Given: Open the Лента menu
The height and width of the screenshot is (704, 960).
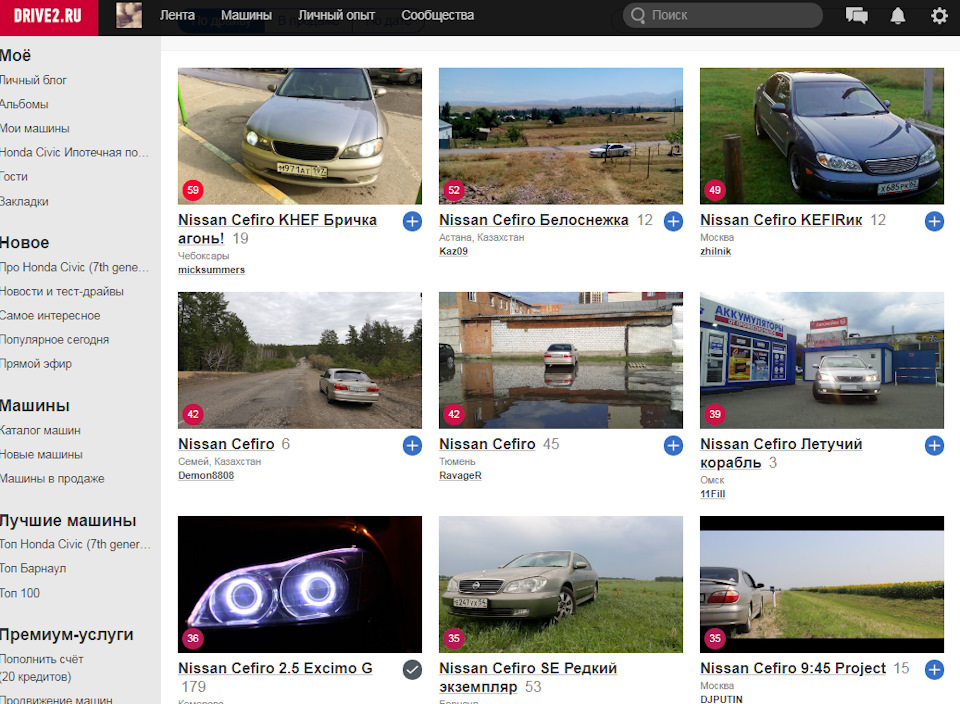Looking at the screenshot, I should click(x=177, y=15).
